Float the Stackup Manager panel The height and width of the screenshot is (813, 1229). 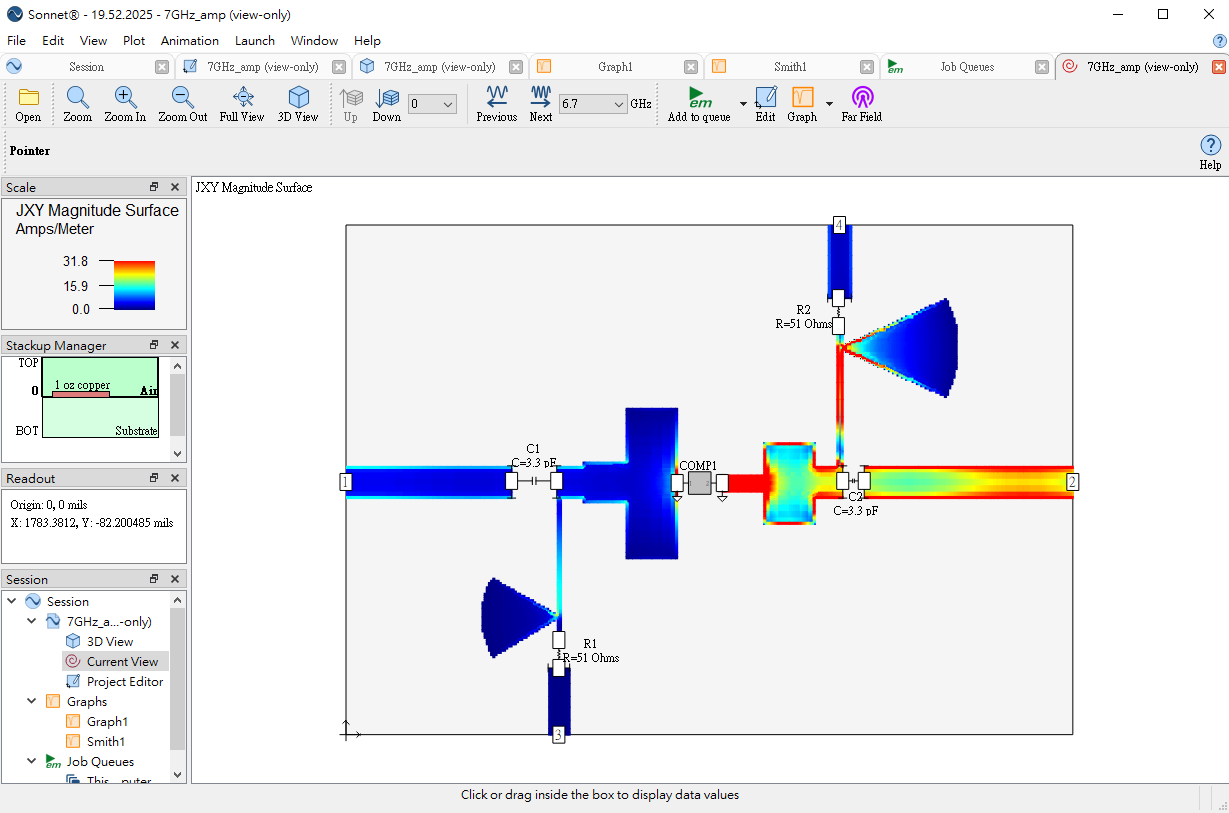click(x=154, y=345)
